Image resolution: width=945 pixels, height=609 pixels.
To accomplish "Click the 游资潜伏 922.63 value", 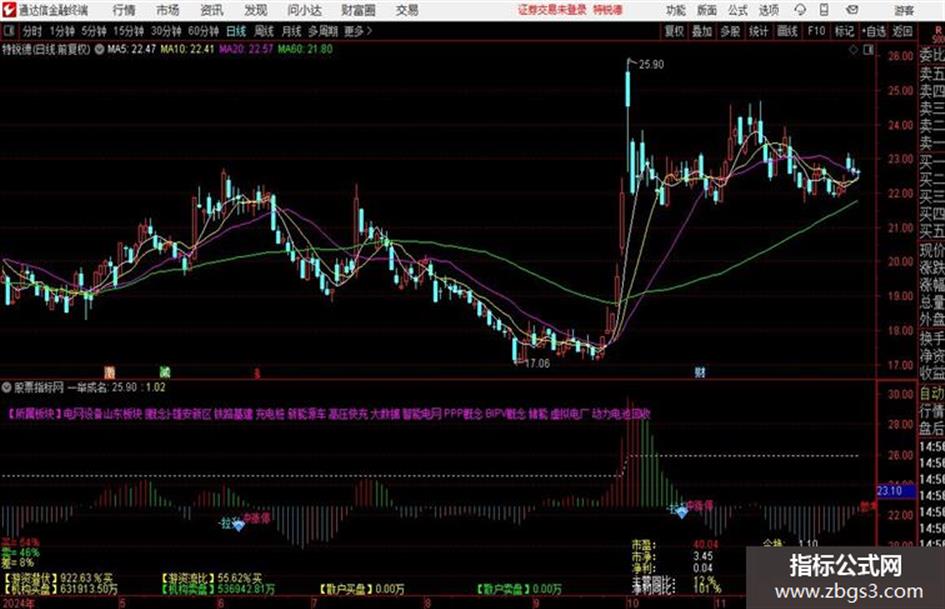I will (86, 578).
